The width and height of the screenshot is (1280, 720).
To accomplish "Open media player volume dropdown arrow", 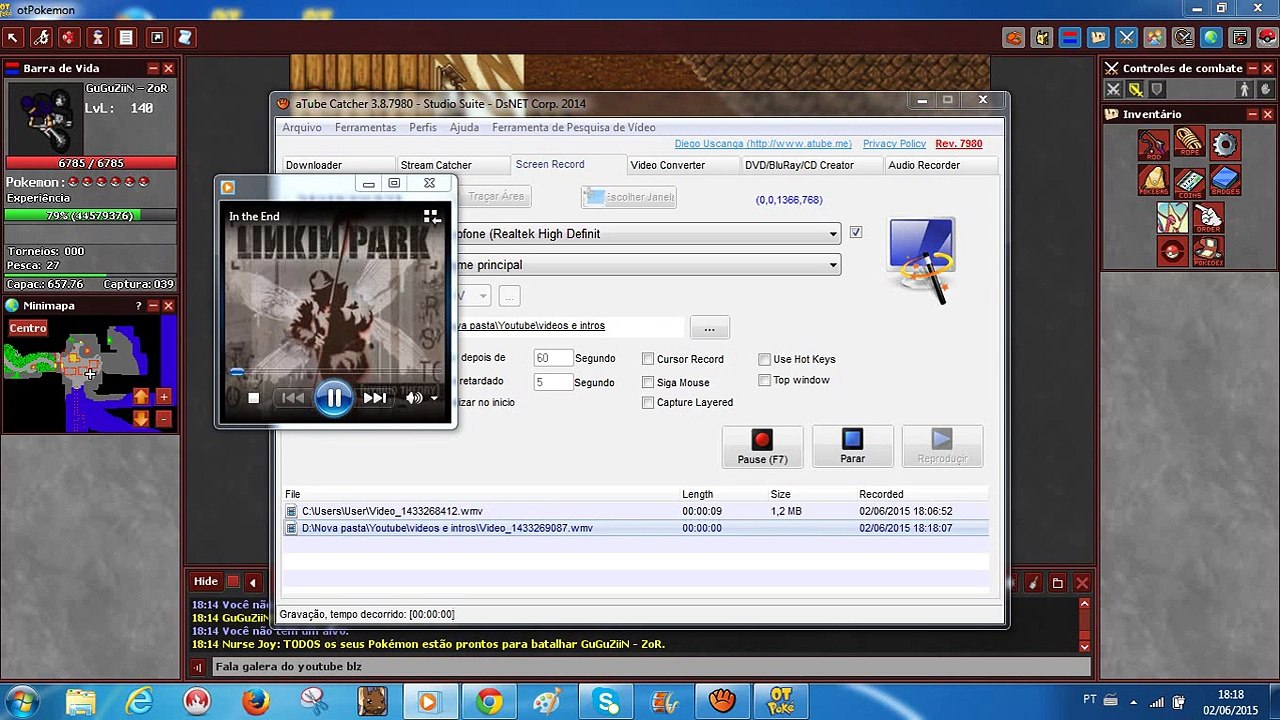I will tap(434, 398).
